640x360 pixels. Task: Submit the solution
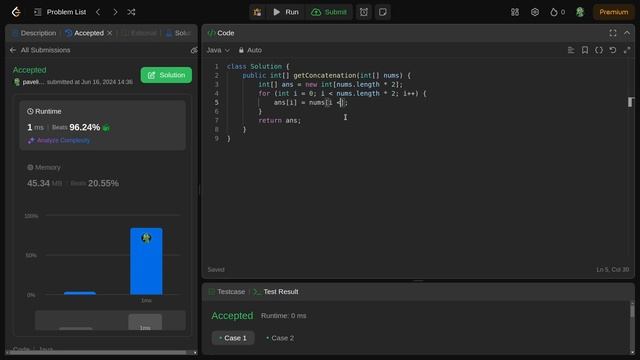(x=329, y=12)
